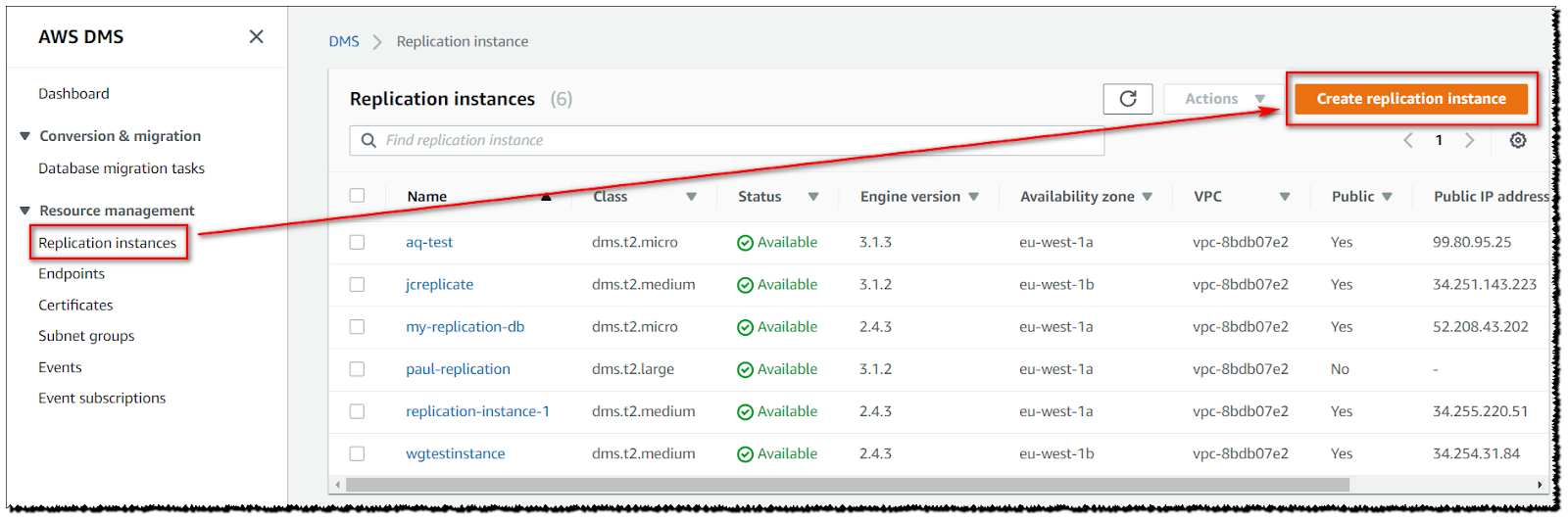Click scrollbar right arrow
The height and width of the screenshot is (520, 1568).
[x=1540, y=485]
